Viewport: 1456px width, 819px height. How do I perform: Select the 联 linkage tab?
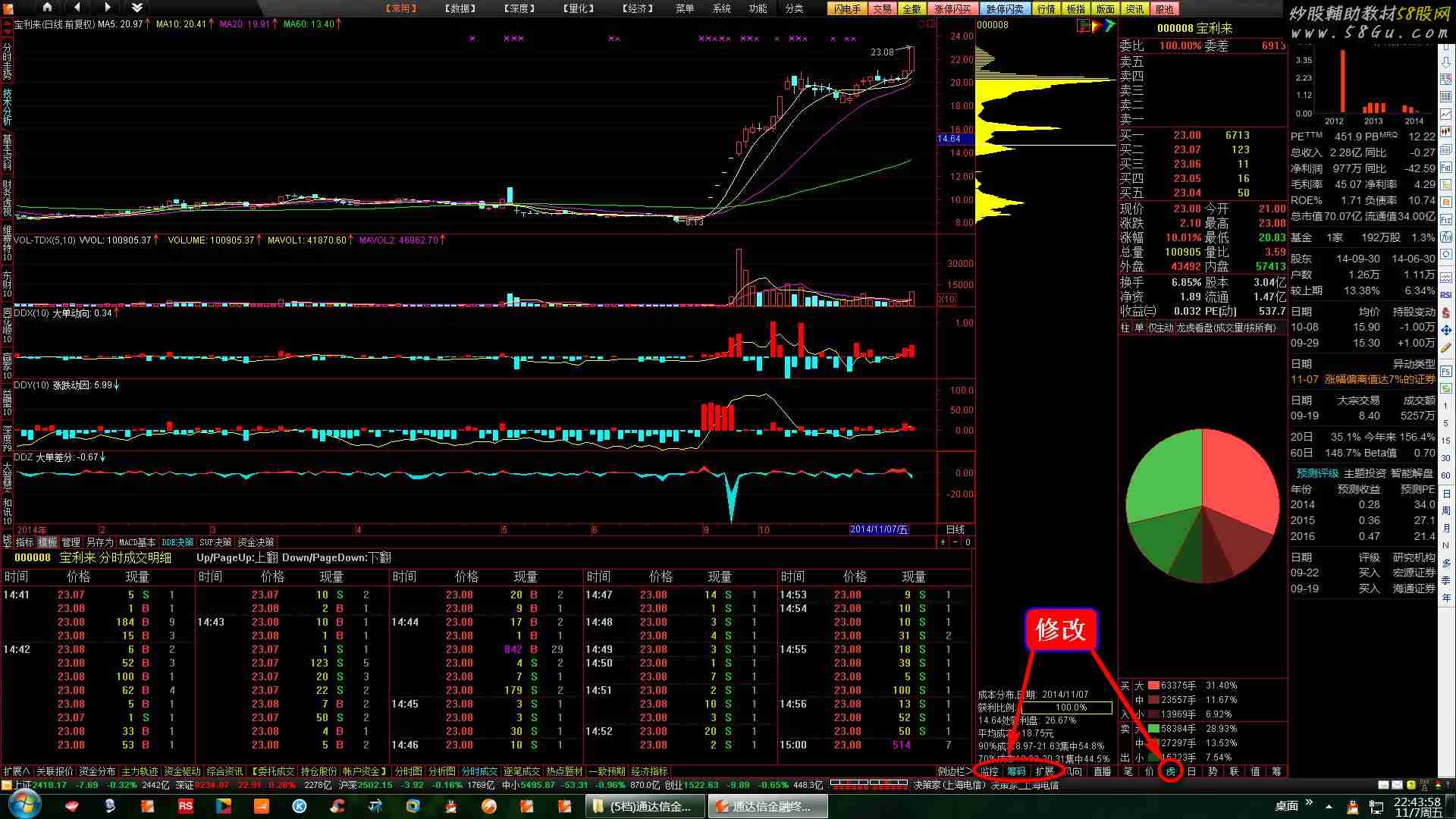point(1234,771)
